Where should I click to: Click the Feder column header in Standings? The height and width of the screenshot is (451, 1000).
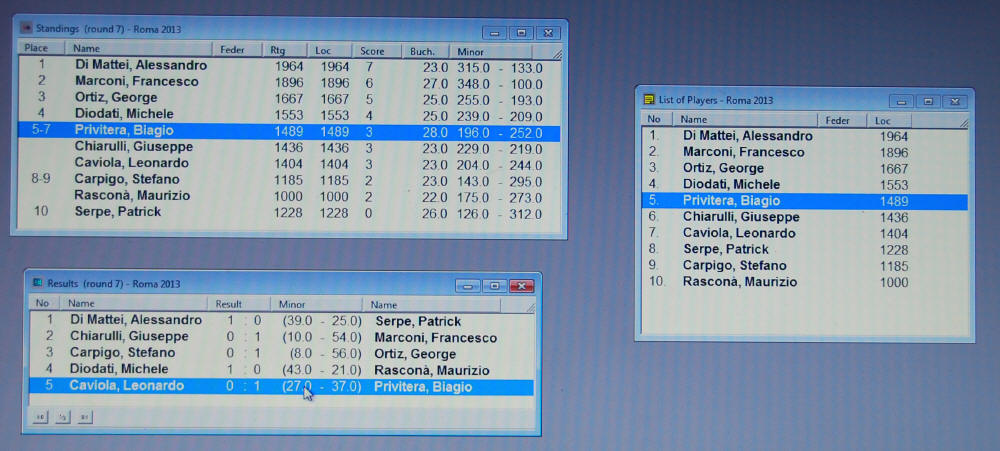(x=237, y=50)
